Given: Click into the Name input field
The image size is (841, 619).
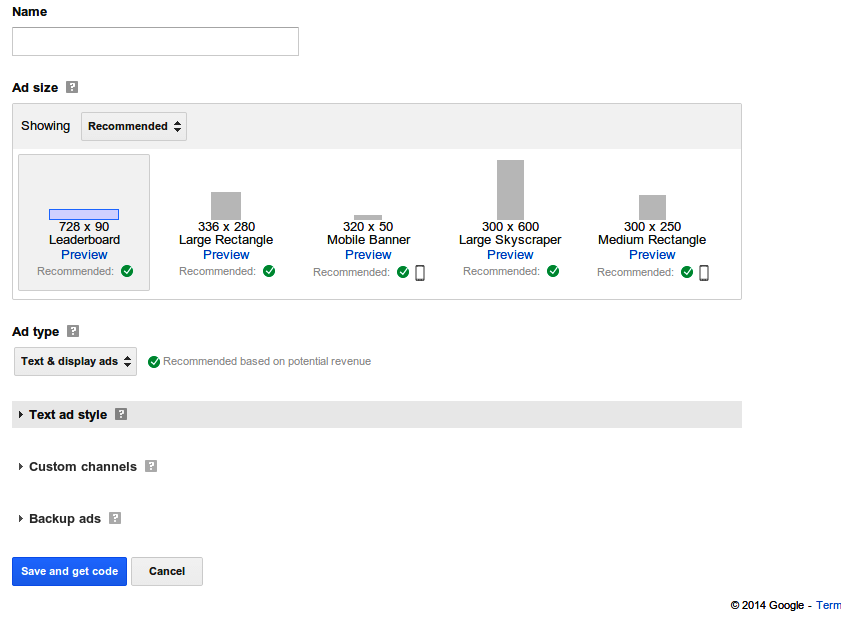Looking at the screenshot, I should click(156, 41).
